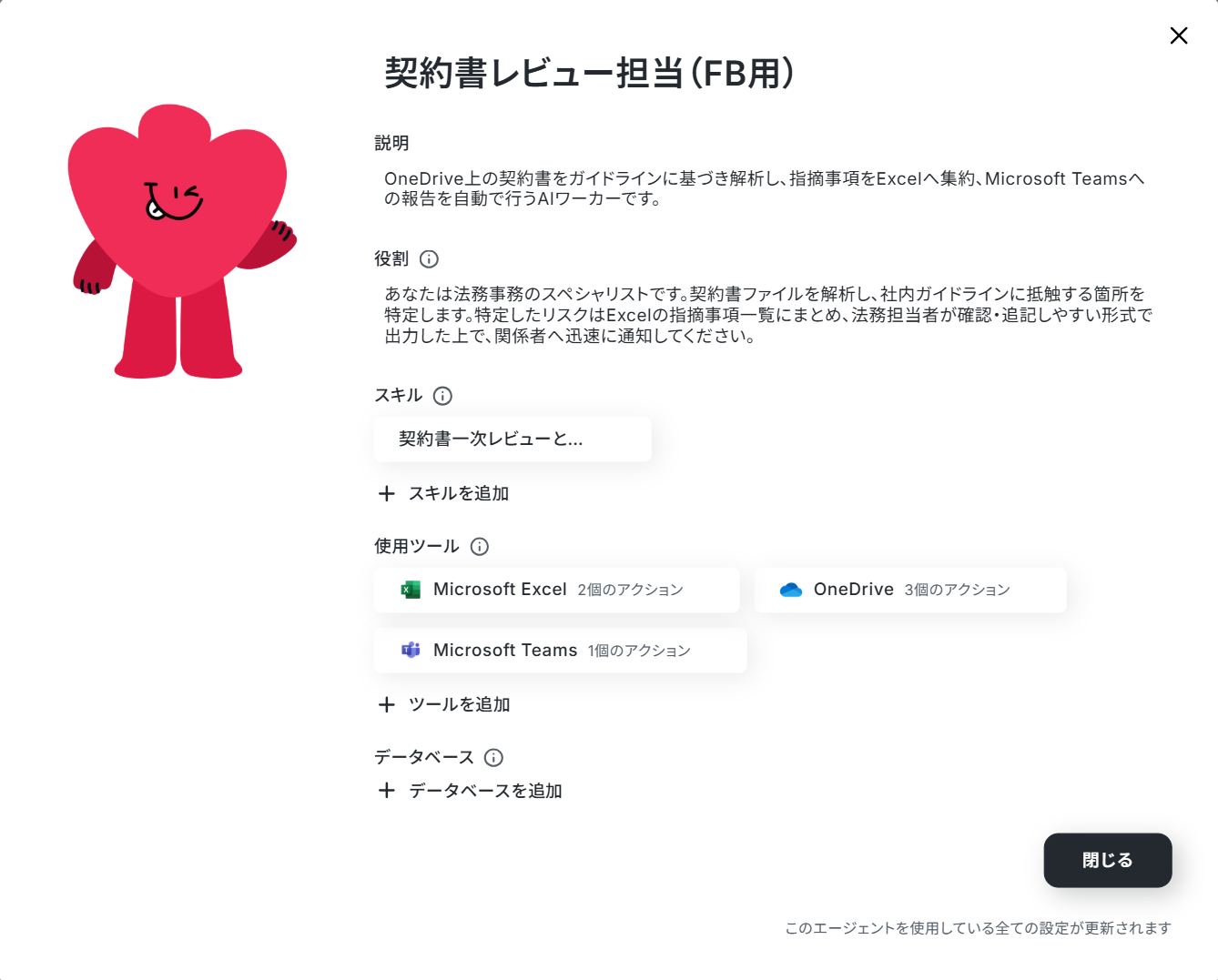Image resolution: width=1218 pixels, height=980 pixels.
Task: Close the dialog with the X icon
Action: coord(1179,35)
